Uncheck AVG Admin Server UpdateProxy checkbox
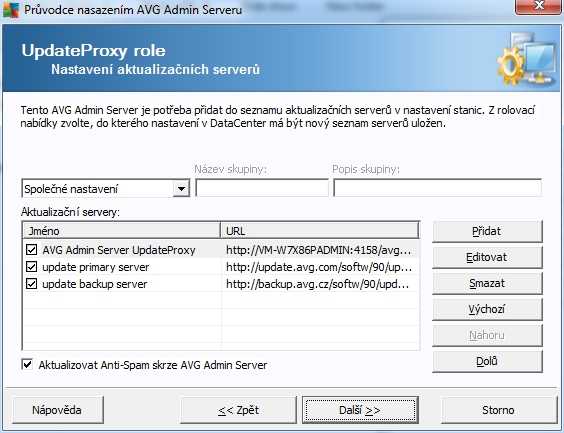The height and width of the screenshot is (433, 564). 32,250
